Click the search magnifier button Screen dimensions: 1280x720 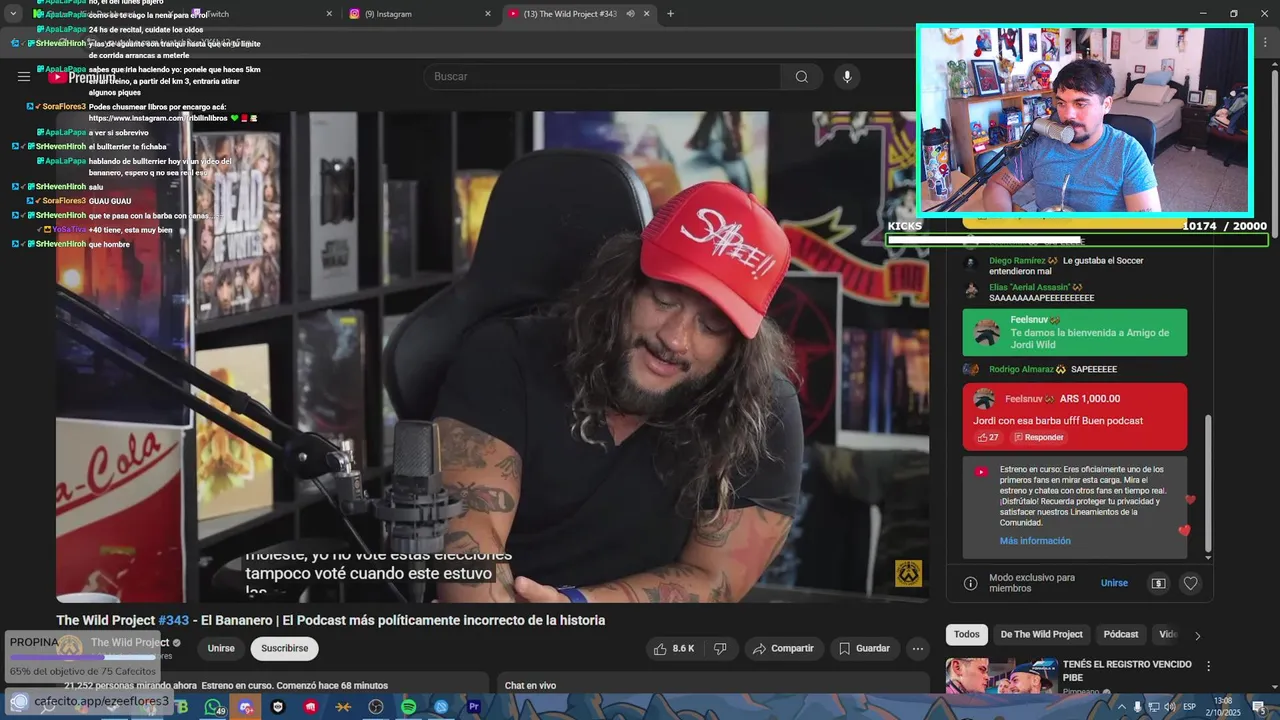(801, 77)
